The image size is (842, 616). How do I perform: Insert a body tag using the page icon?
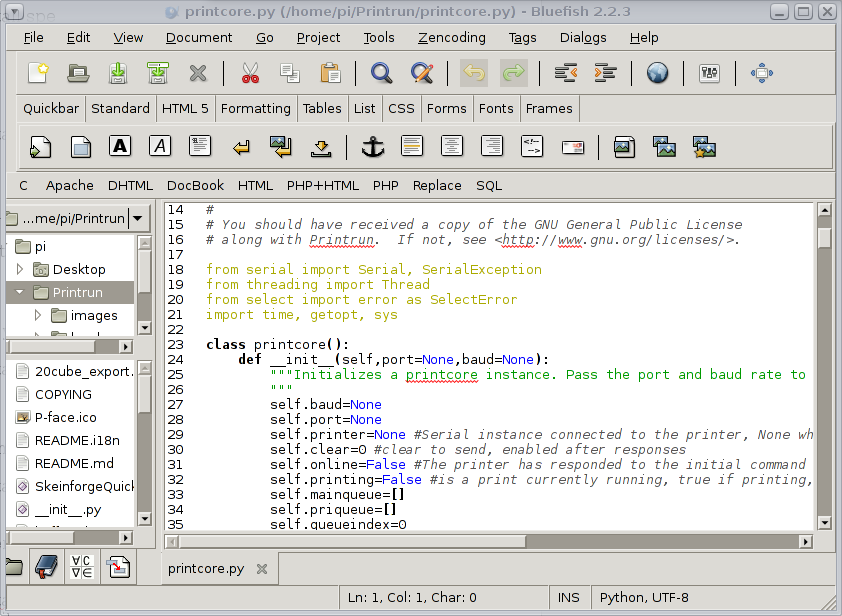81,147
